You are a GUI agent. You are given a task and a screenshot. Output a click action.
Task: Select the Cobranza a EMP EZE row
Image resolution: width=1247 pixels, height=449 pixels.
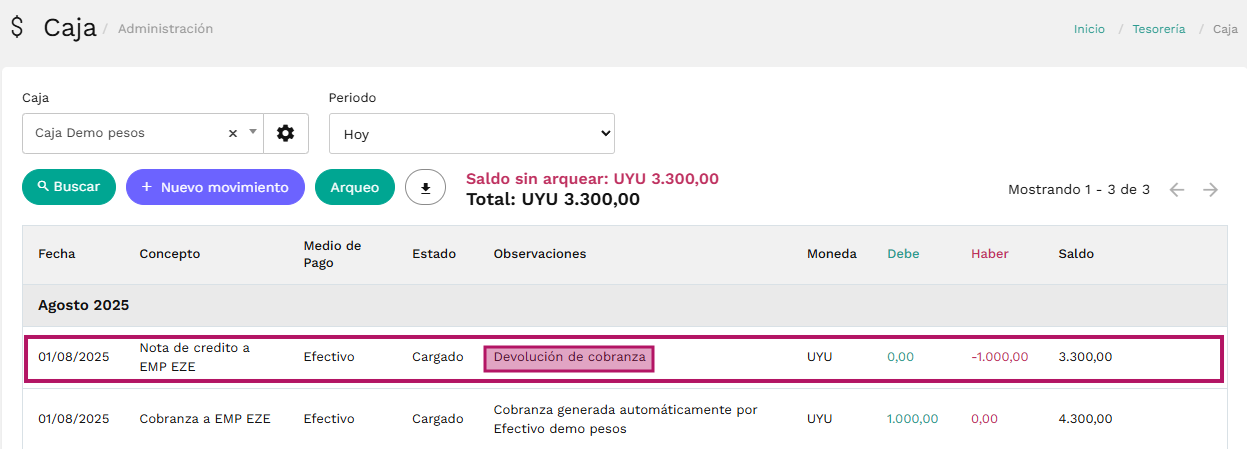[624, 419]
